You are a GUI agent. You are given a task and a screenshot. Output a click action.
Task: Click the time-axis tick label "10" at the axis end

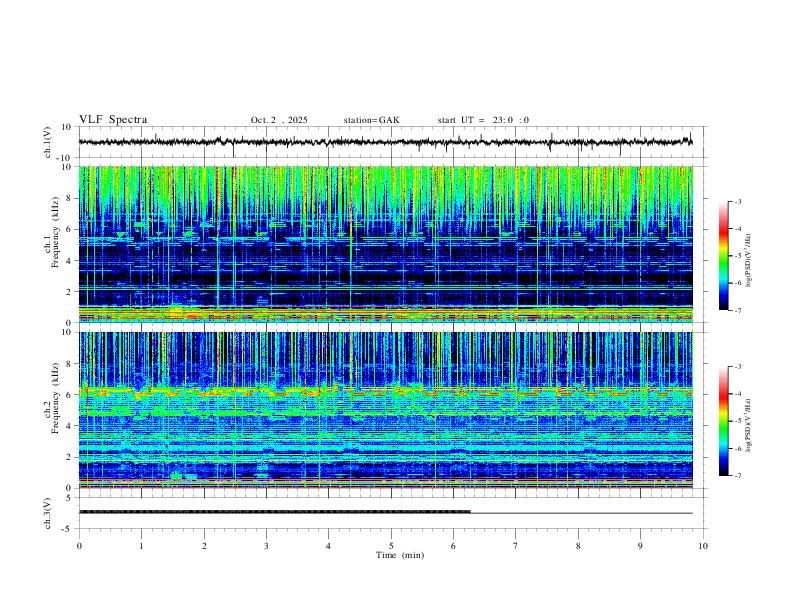703,546
